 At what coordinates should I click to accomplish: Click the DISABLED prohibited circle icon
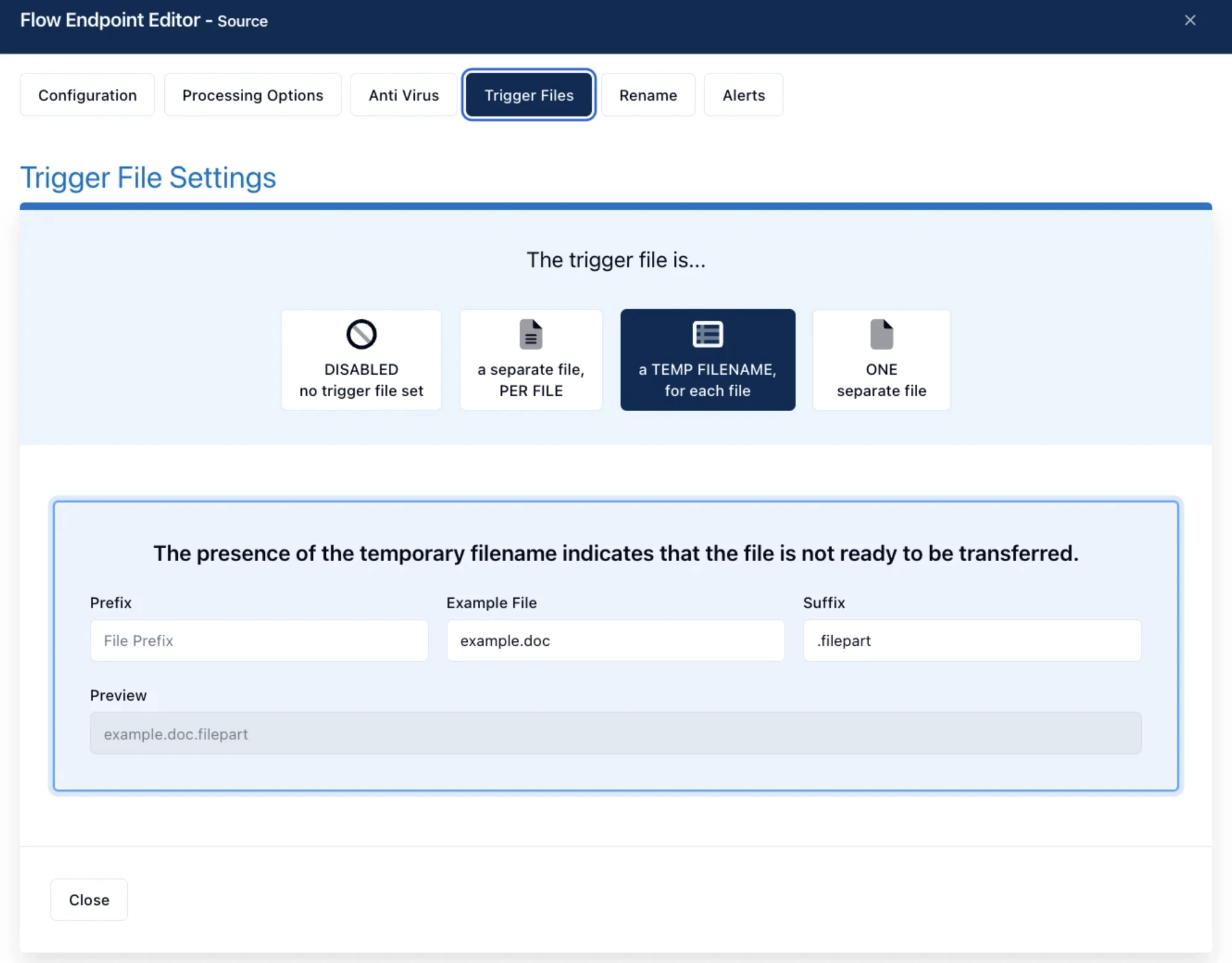coord(361,335)
